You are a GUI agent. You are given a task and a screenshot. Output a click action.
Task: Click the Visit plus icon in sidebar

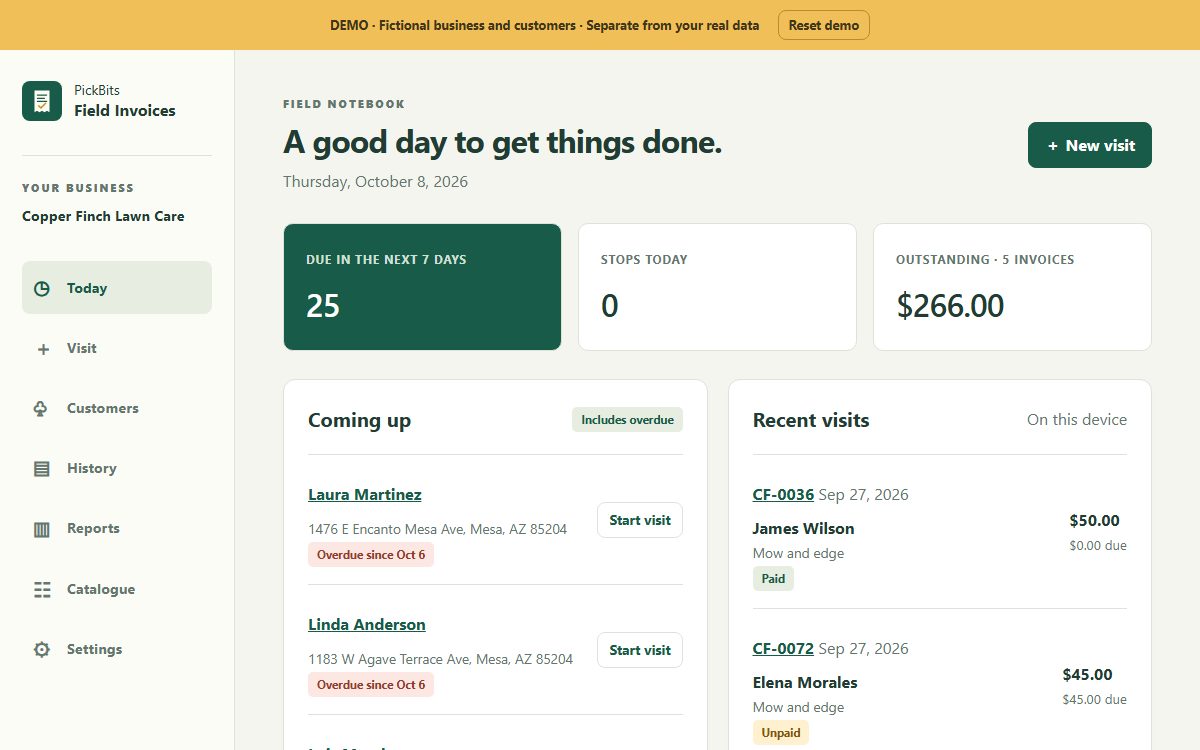coord(42,349)
